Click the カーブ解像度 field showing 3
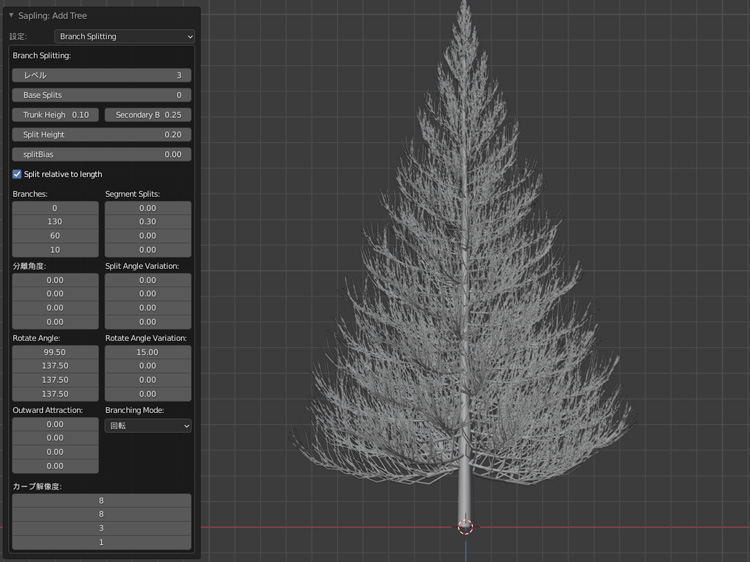 pos(101,528)
